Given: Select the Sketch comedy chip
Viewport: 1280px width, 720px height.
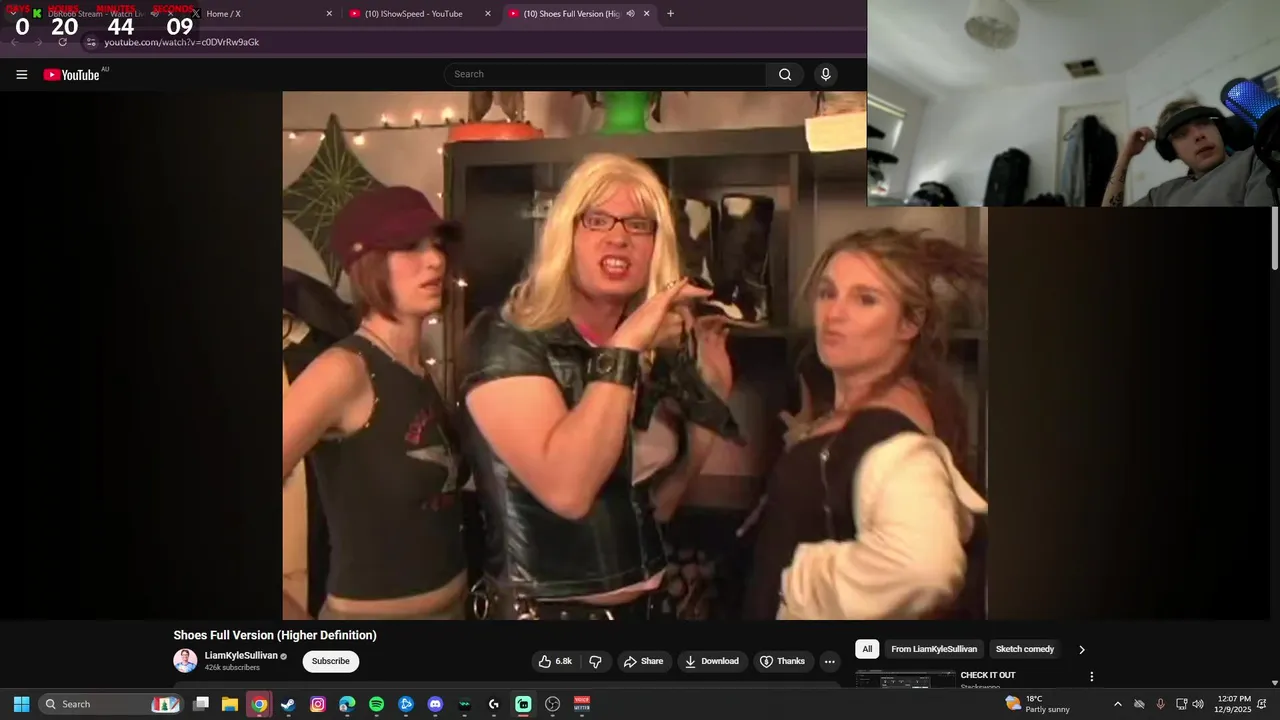Looking at the screenshot, I should [x=1025, y=649].
